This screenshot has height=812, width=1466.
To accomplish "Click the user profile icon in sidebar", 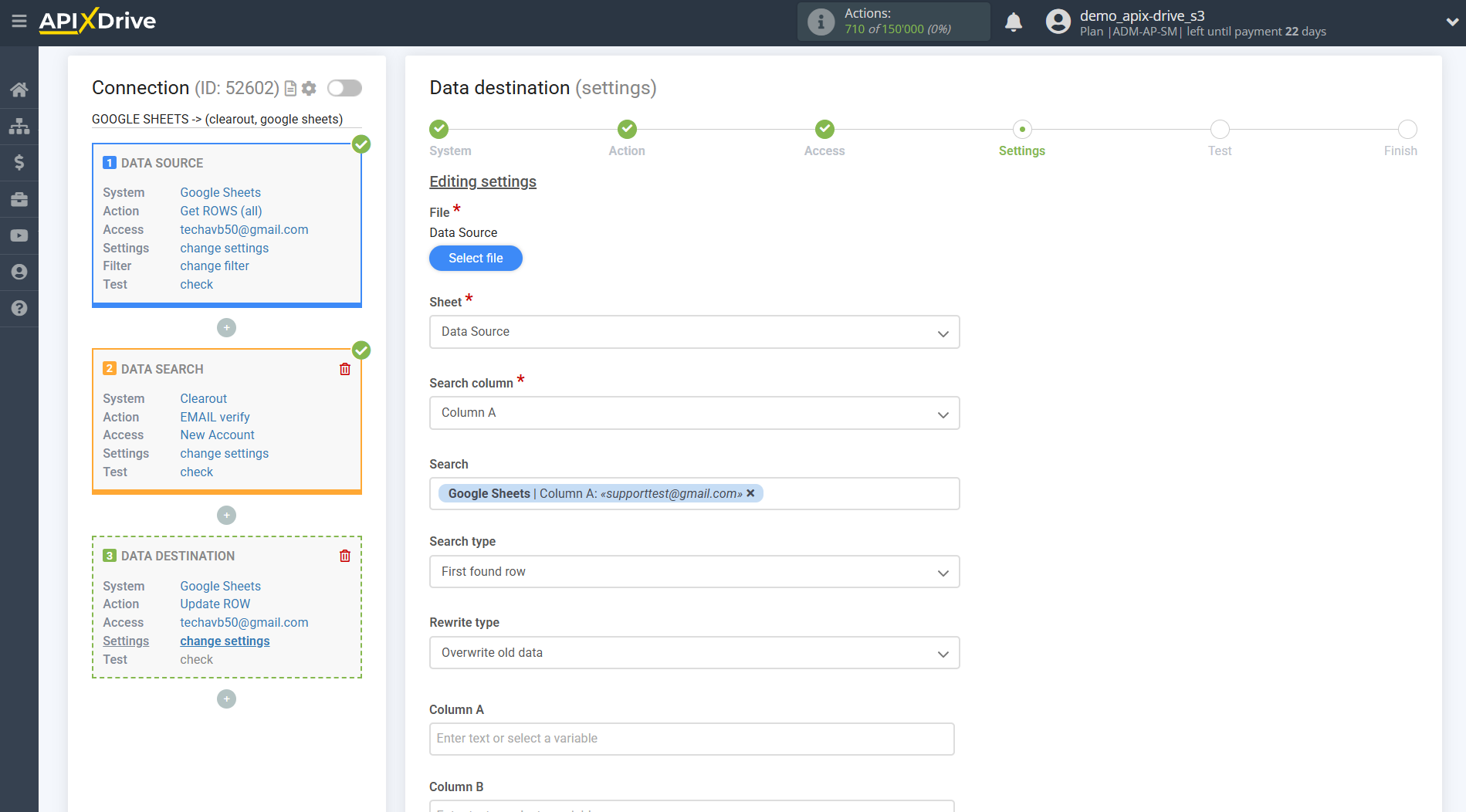I will [19, 272].
